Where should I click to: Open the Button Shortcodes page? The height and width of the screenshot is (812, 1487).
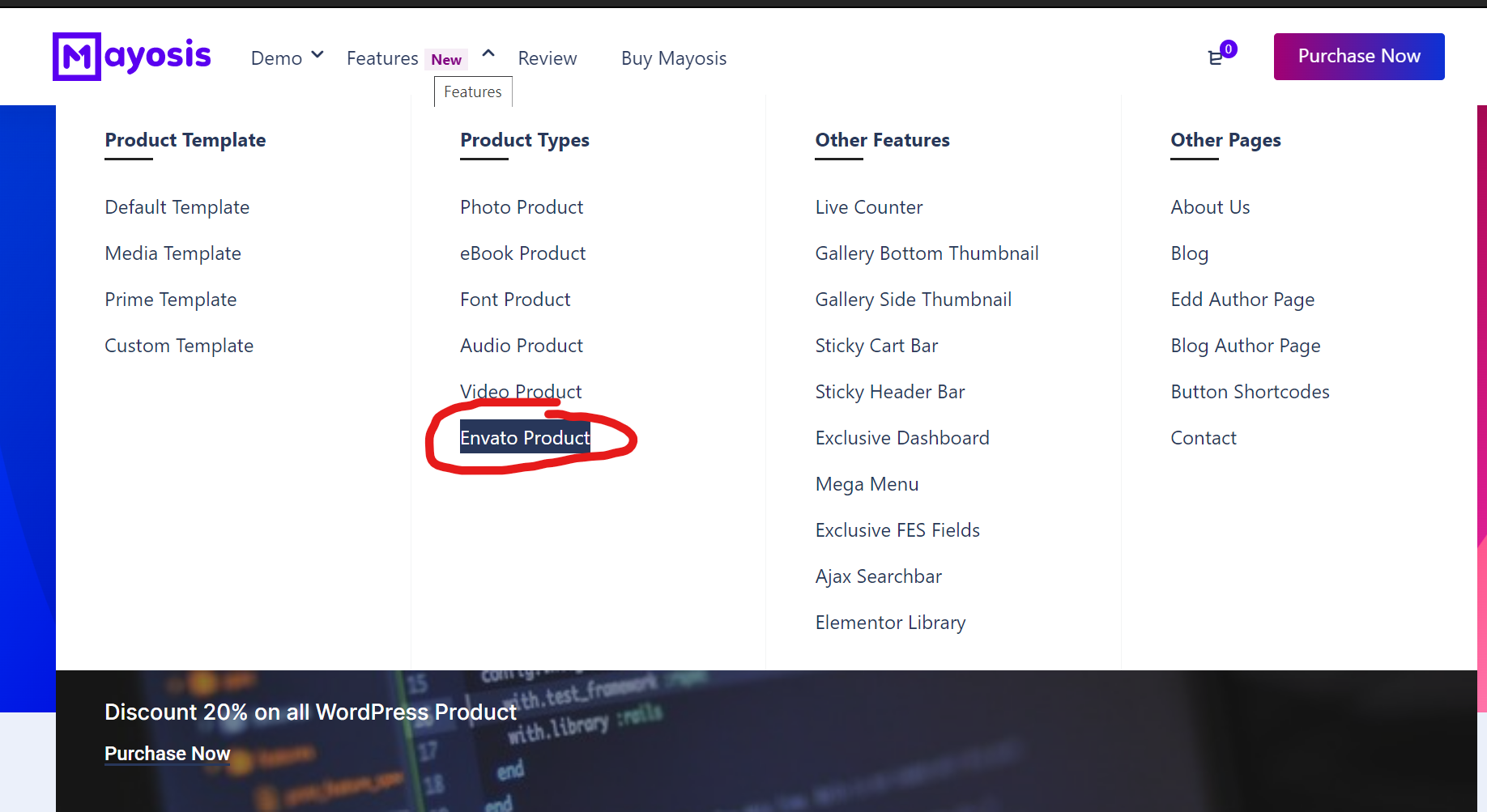point(1250,392)
